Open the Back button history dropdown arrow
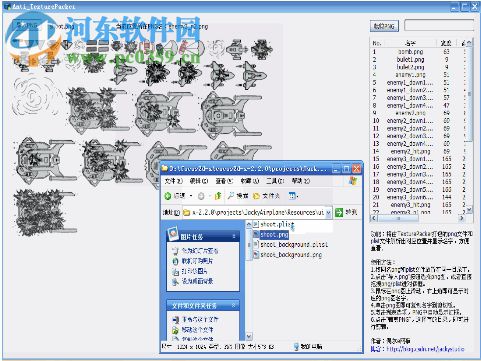 [x=191, y=196]
